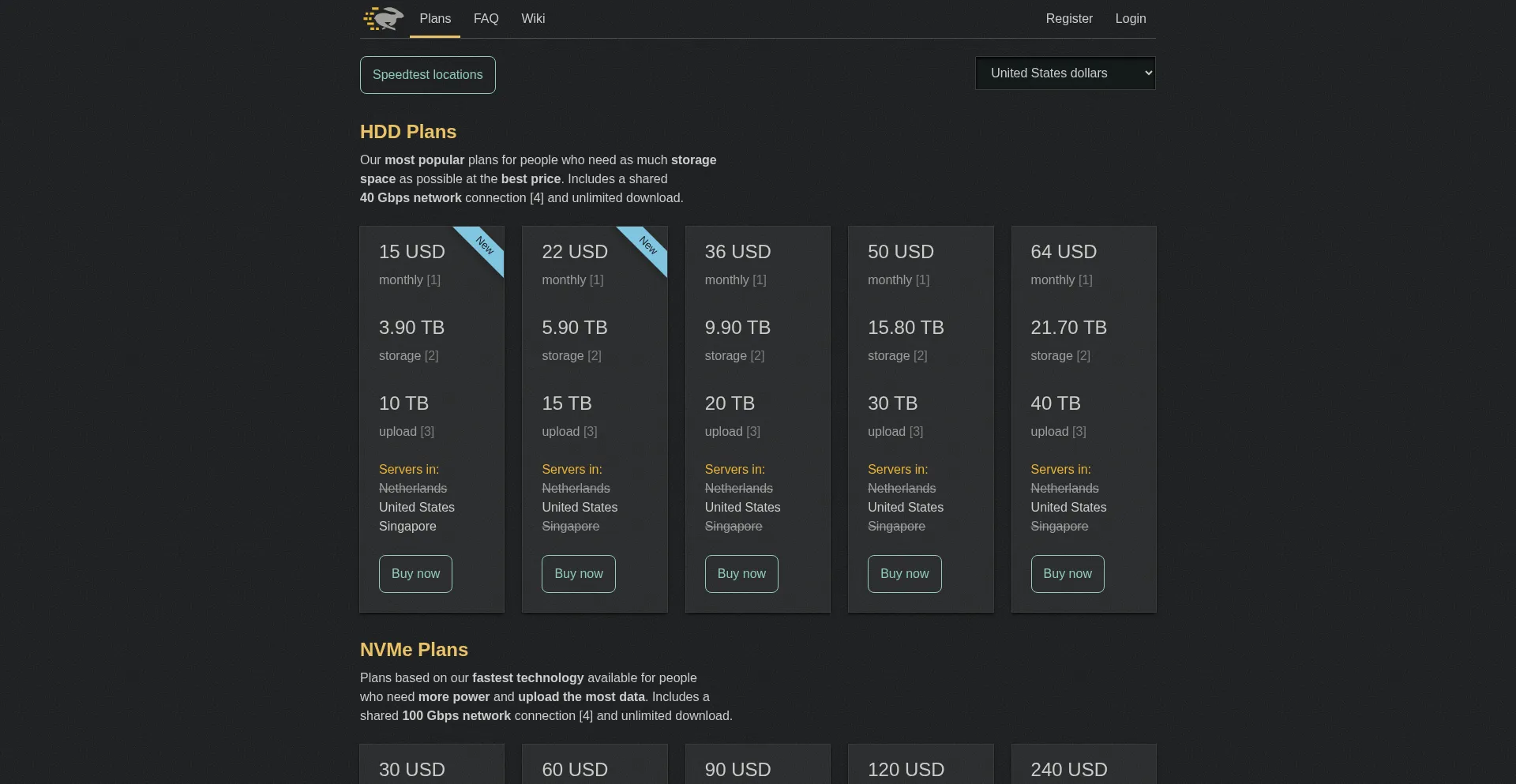
Task: Click the HDD Plans heading
Action: [x=408, y=132]
